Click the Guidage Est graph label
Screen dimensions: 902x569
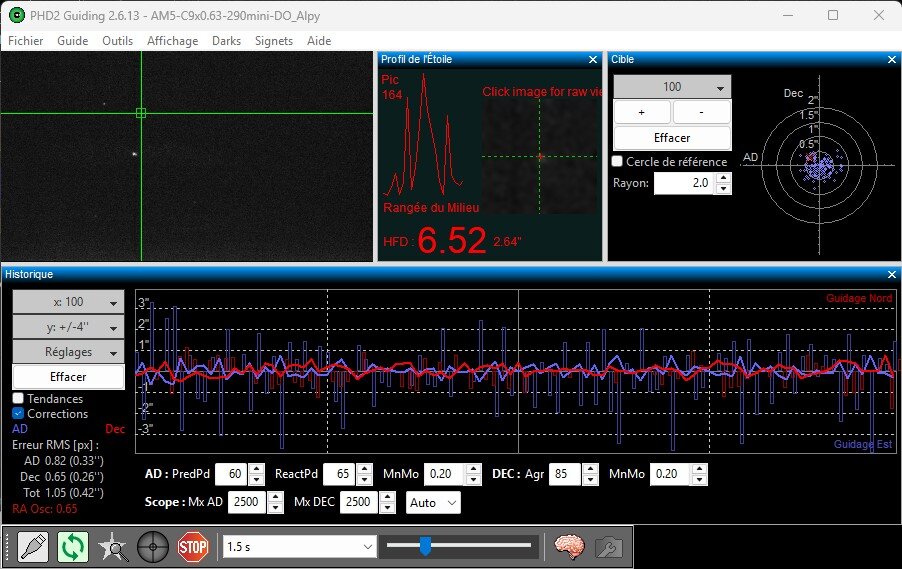coord(863,444)
